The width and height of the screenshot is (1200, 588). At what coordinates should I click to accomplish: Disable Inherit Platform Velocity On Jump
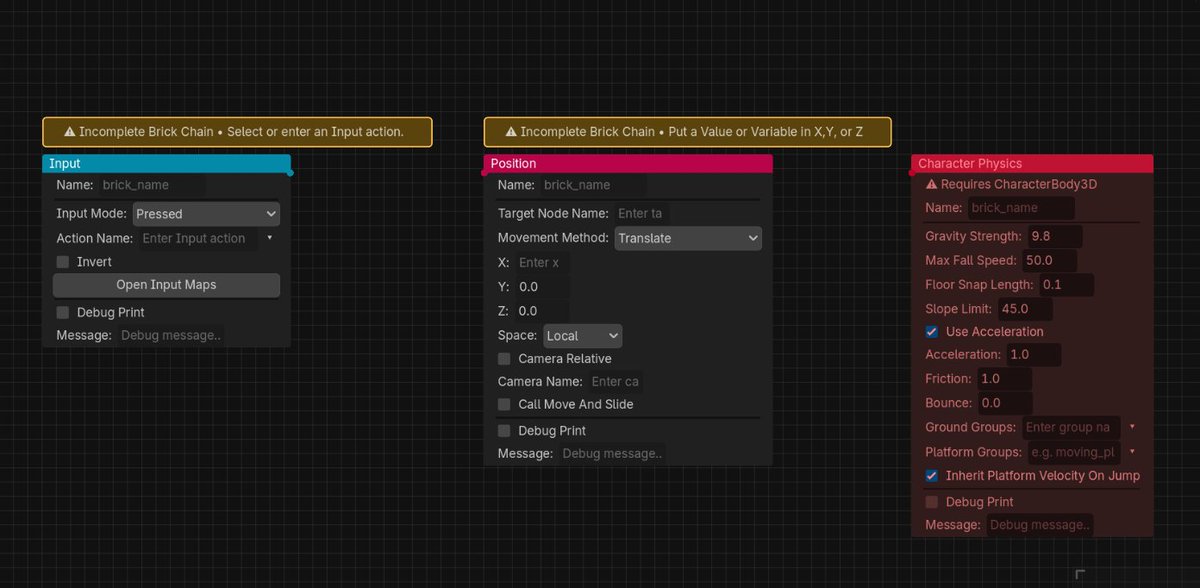click(x=932, y=476)
